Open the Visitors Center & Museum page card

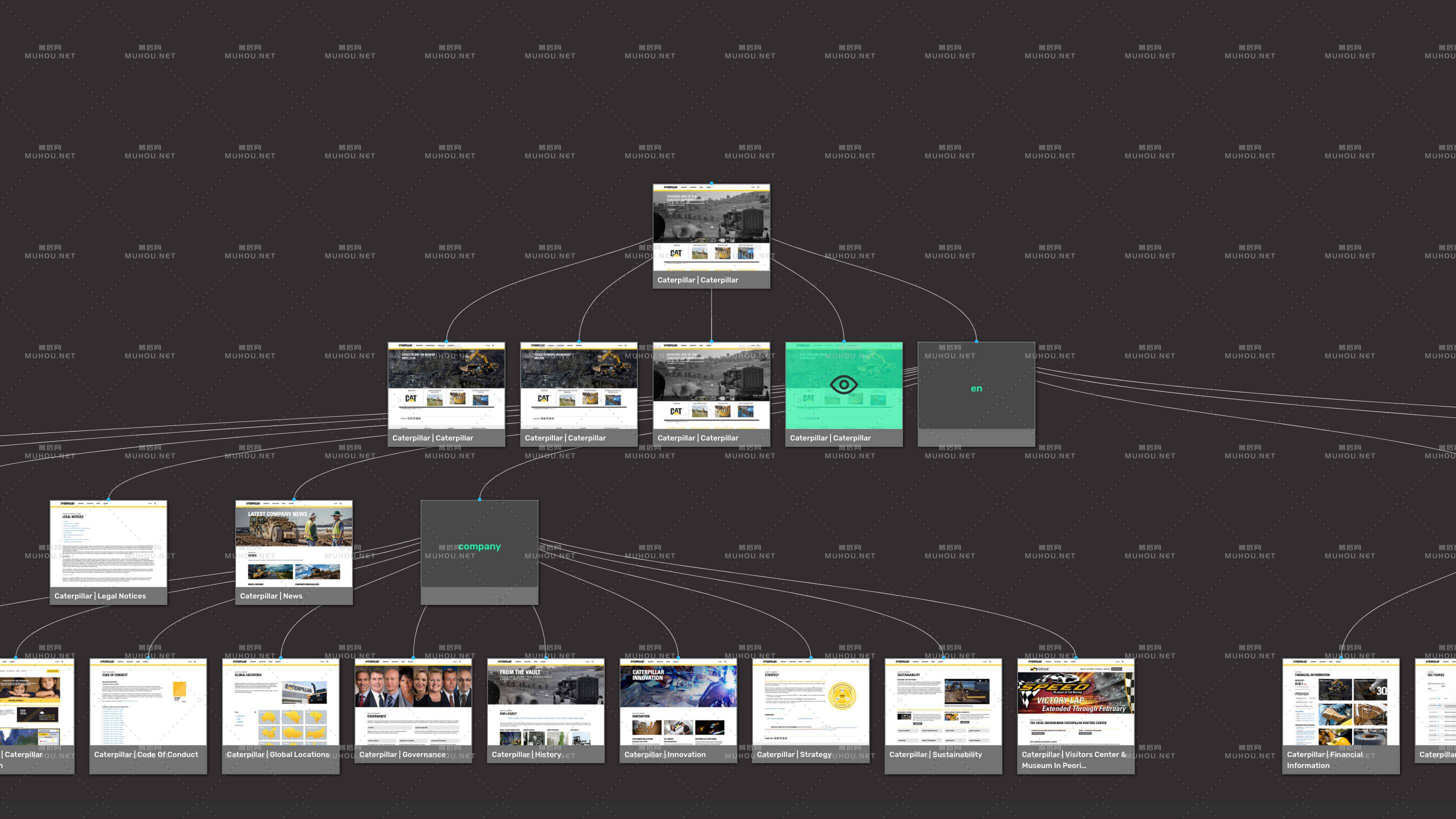click(x=1075, y=702)
